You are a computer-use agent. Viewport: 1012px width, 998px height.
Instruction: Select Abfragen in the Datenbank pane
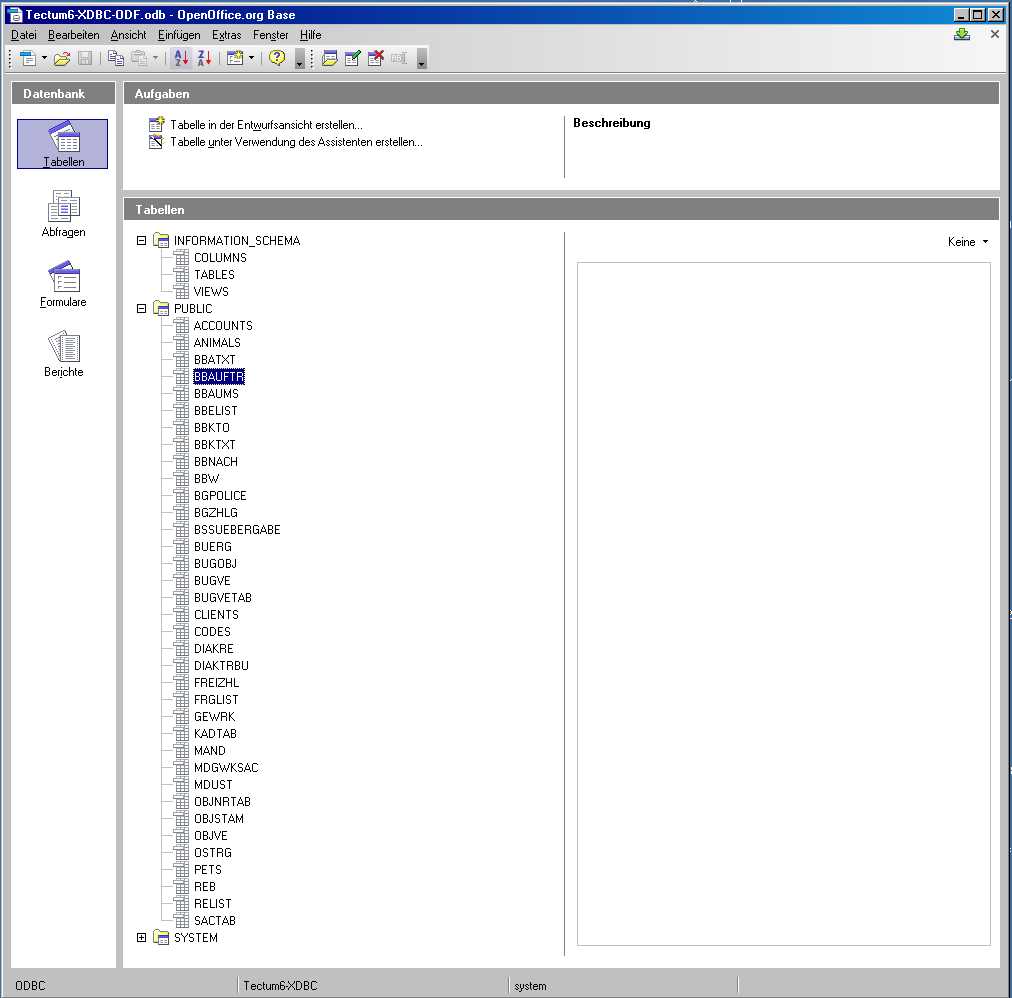coord(63,214)
